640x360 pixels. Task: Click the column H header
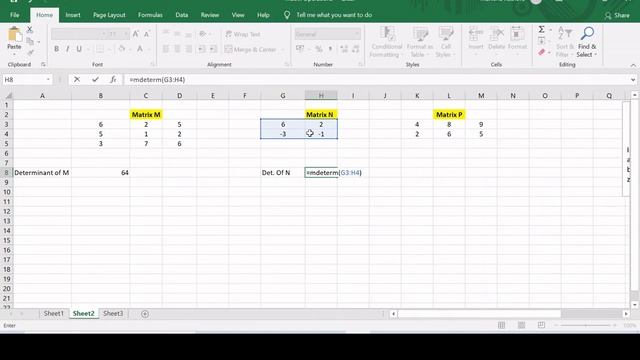tap(321, 96)
